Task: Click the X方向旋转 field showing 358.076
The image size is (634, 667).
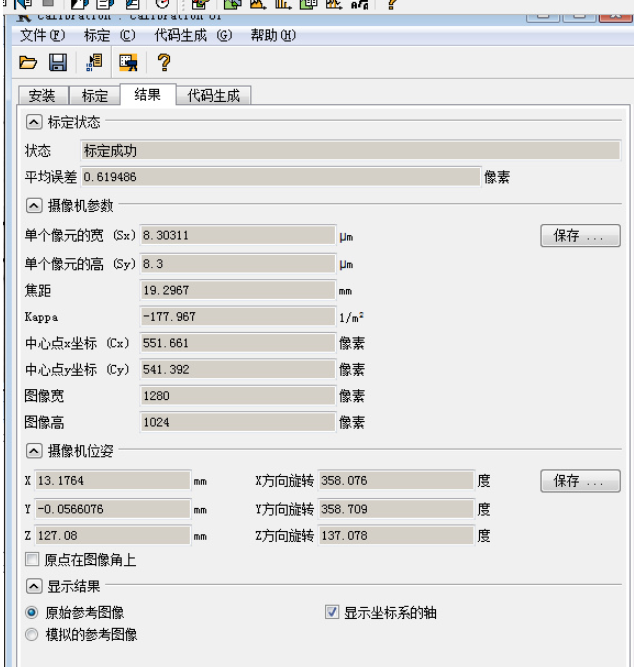Action: (396, 481)
